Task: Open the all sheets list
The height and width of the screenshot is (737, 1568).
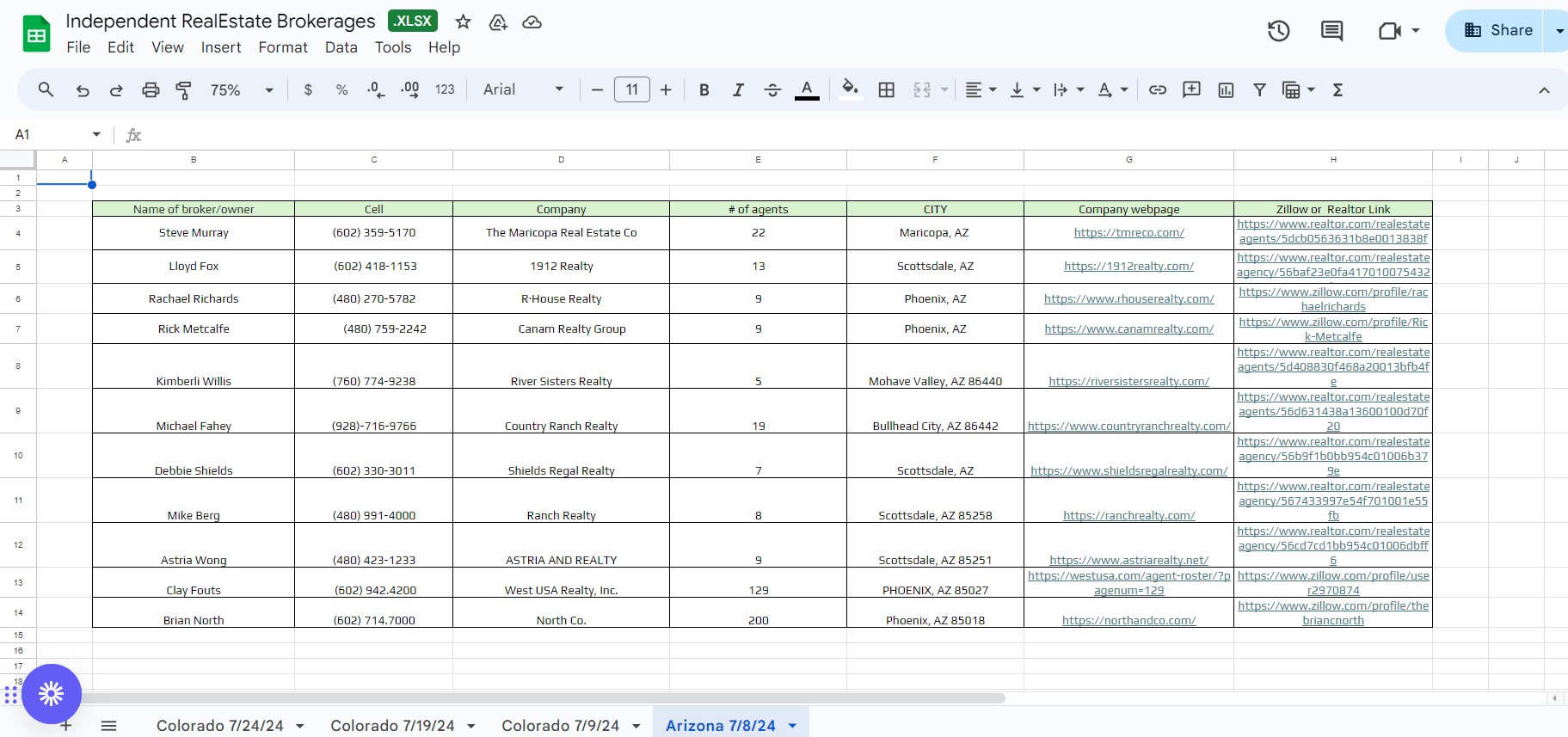Action: pos(108,726)
